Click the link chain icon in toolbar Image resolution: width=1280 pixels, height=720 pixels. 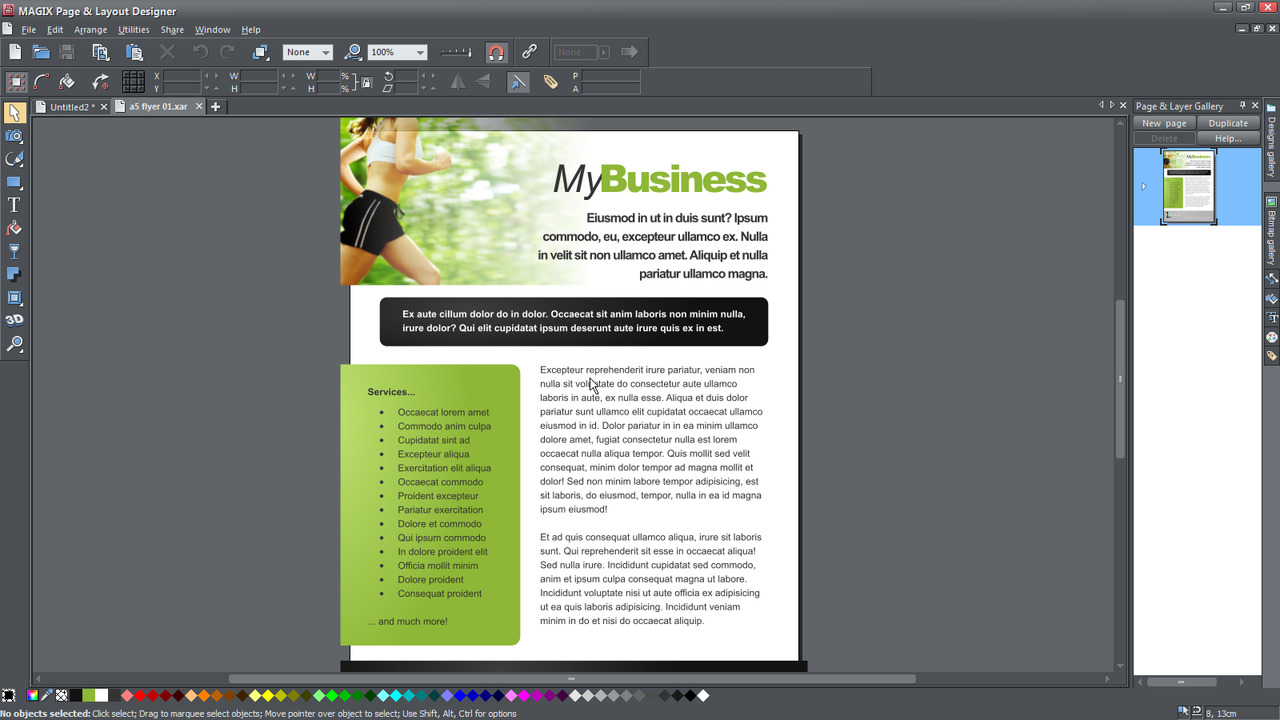click(530, 52)
